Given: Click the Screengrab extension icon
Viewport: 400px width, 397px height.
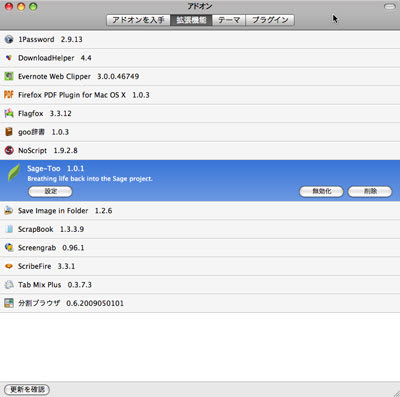Looking at the screenshot, I should pyautogui.click(x=9, y=248).
